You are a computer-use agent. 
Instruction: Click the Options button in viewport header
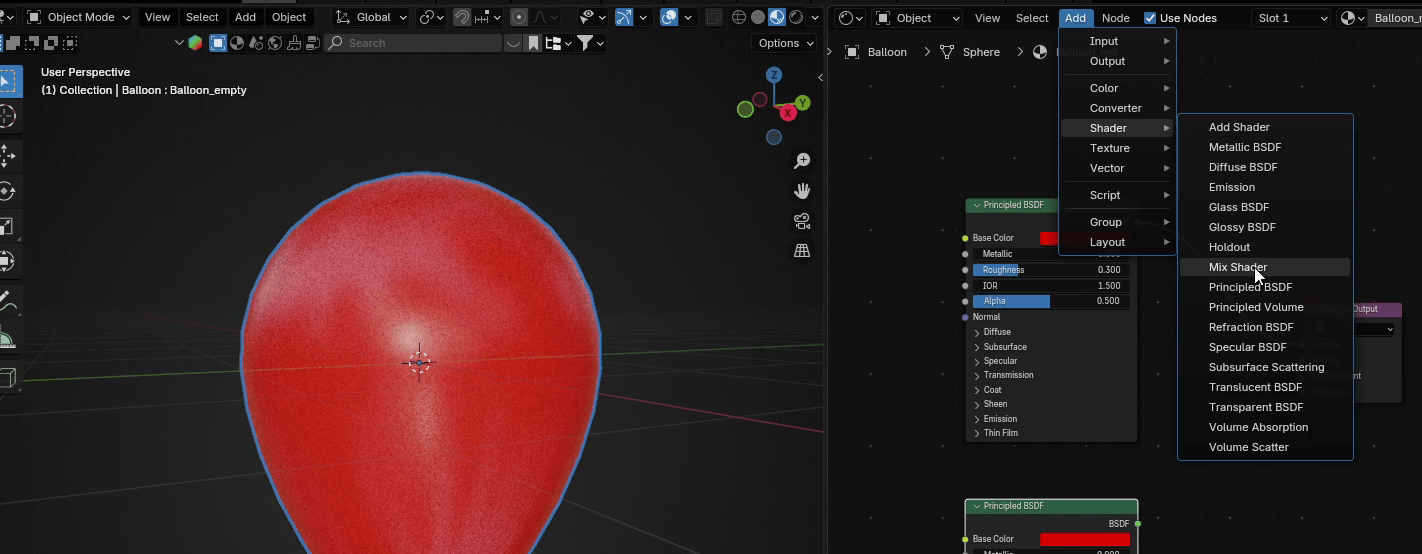pyautogui.click(x=784, y=43)
